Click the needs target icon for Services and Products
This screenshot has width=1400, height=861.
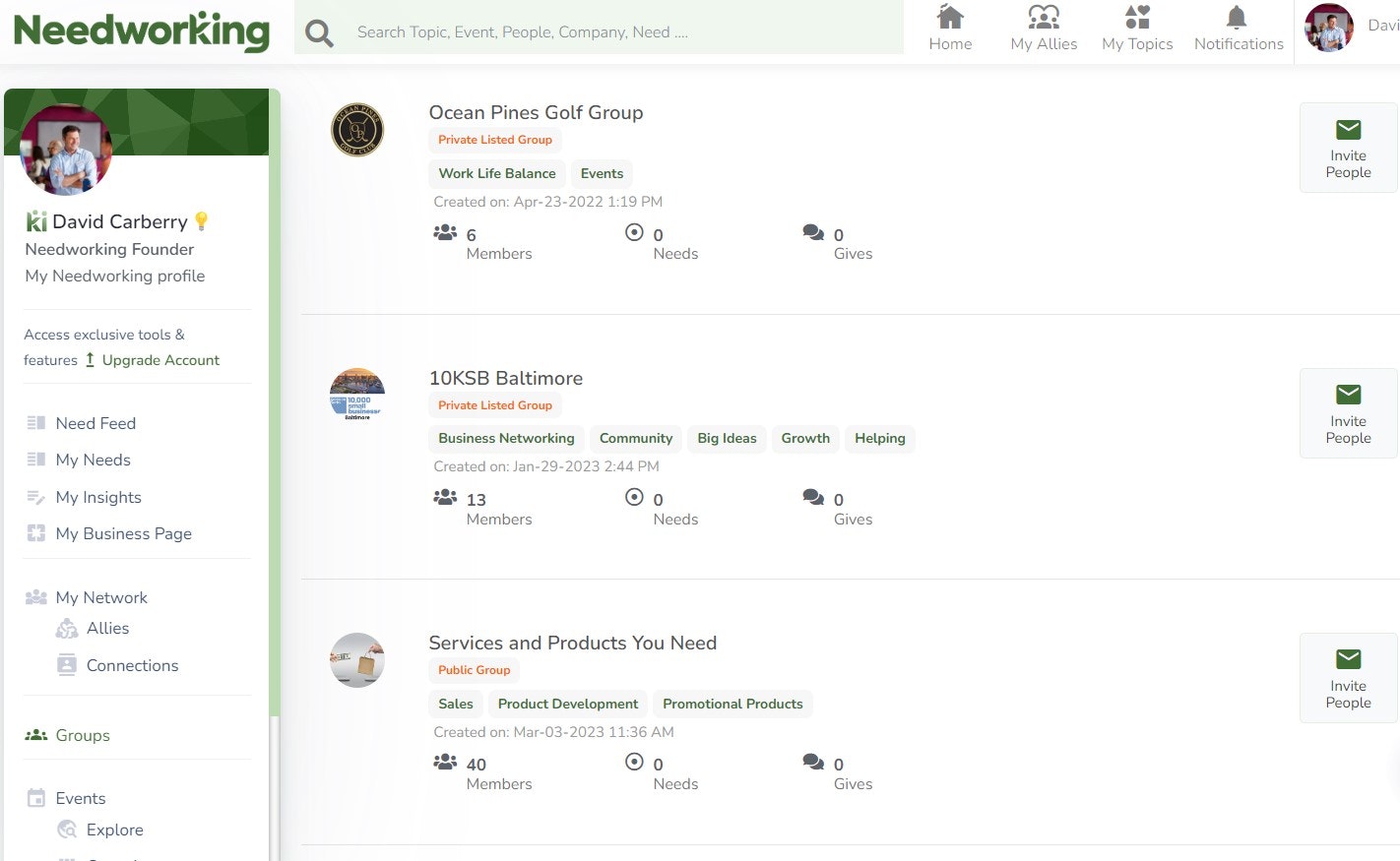click(635, 763)
